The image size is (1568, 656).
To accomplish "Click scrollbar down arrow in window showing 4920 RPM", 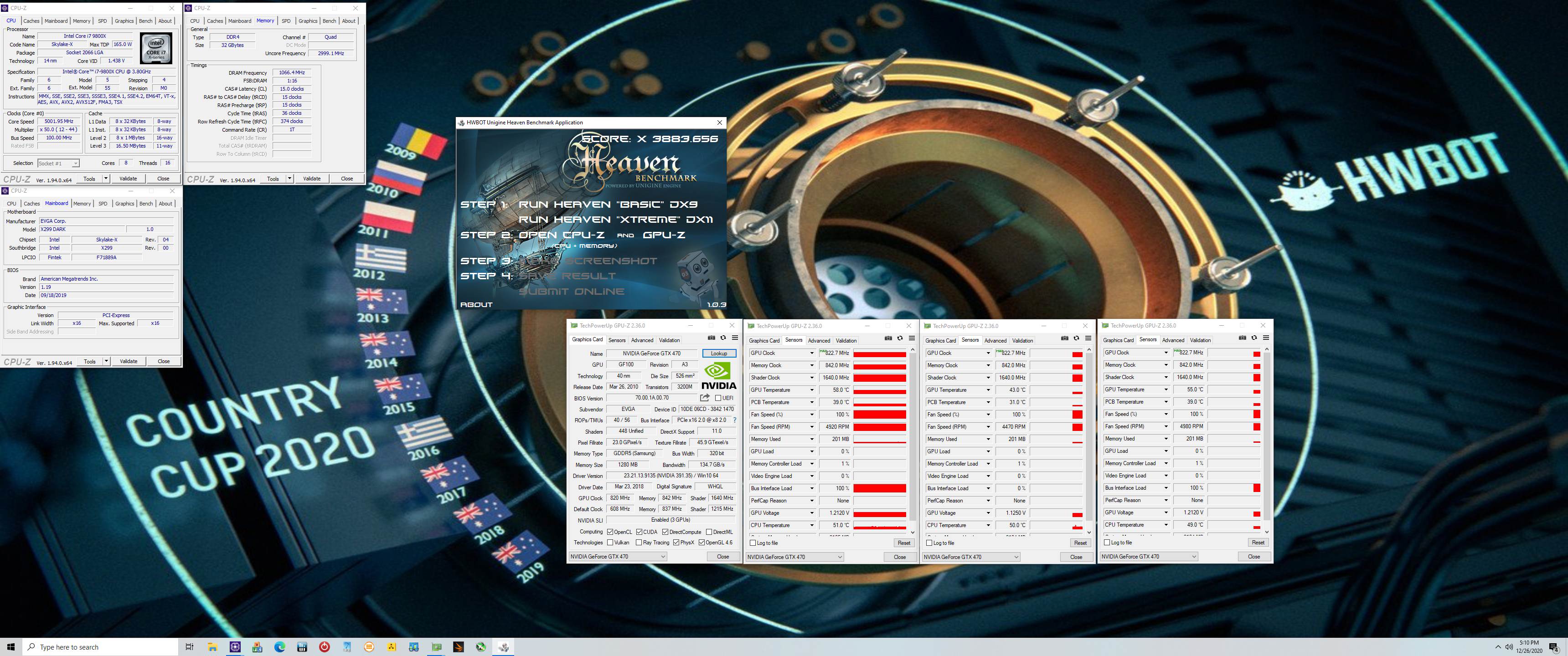I will tap(913, 532).
